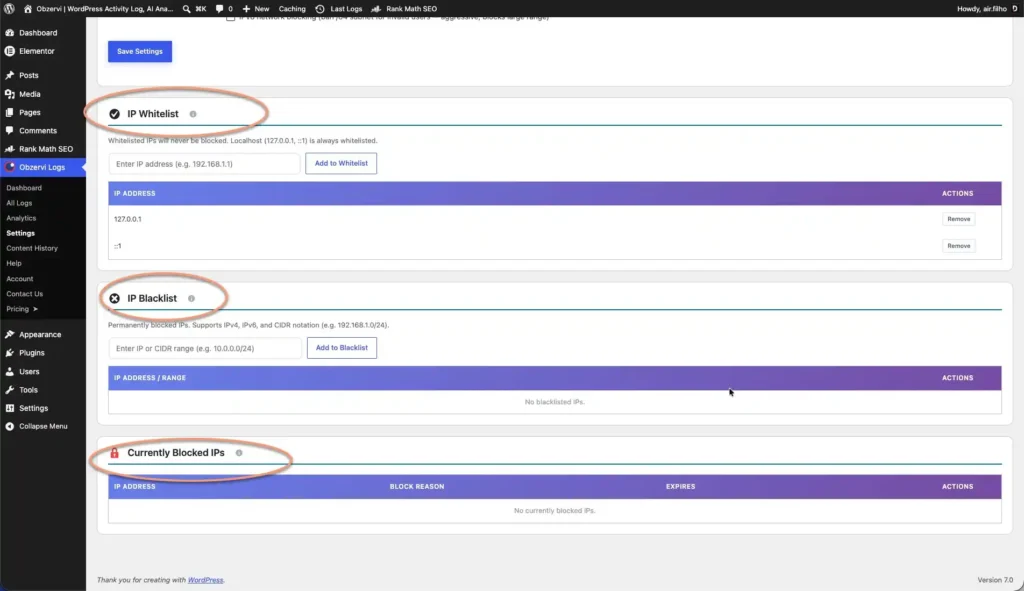Click the 'No blacklisted IPs.' message
This screenshot has height=591, width=1024.
click(x=554, y=402)
